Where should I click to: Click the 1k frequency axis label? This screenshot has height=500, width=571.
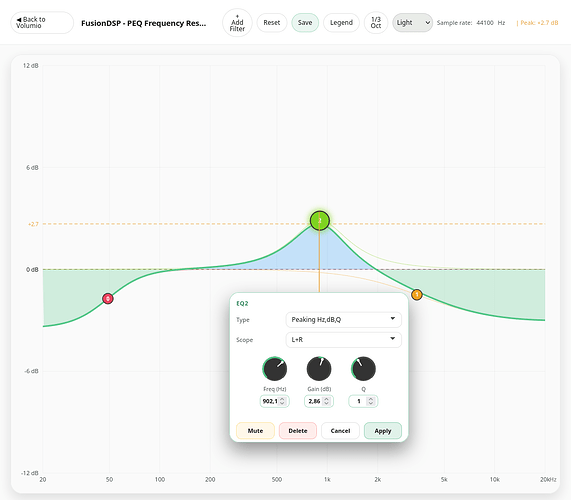click(x=327, y=480)
